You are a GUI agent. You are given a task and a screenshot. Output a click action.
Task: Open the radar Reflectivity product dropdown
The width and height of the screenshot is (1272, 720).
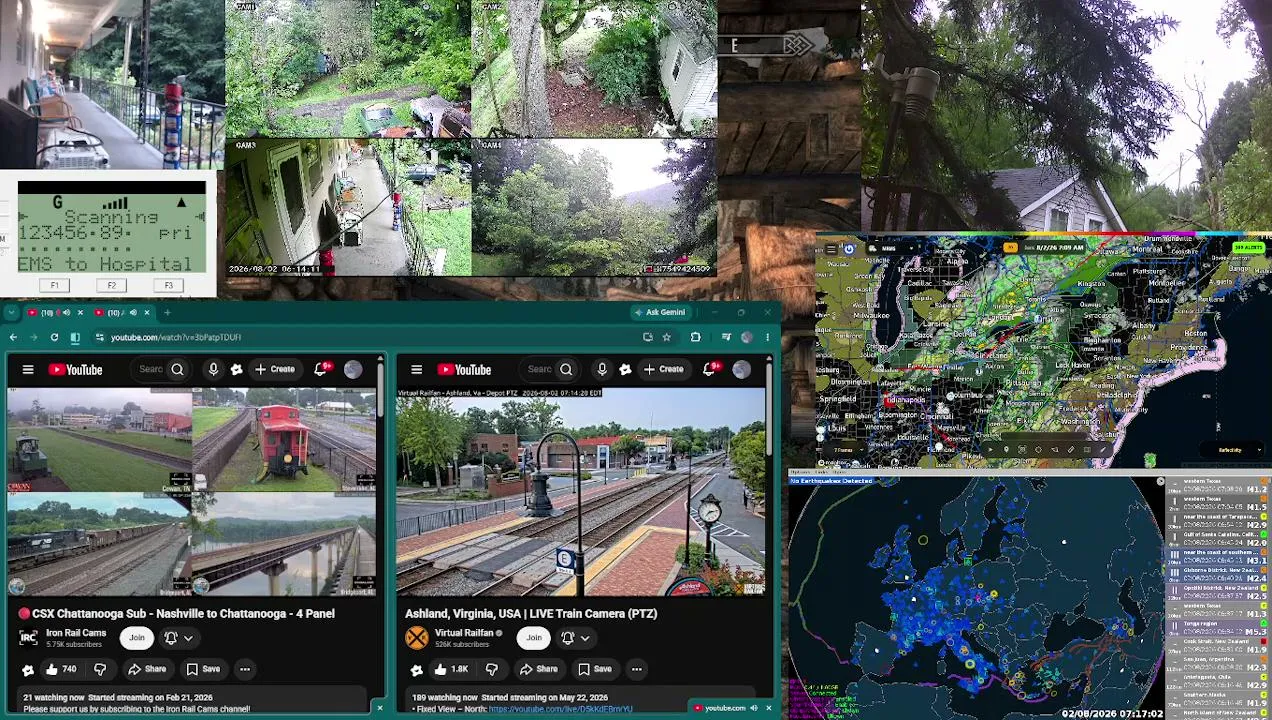click(x=1233, y=449)
